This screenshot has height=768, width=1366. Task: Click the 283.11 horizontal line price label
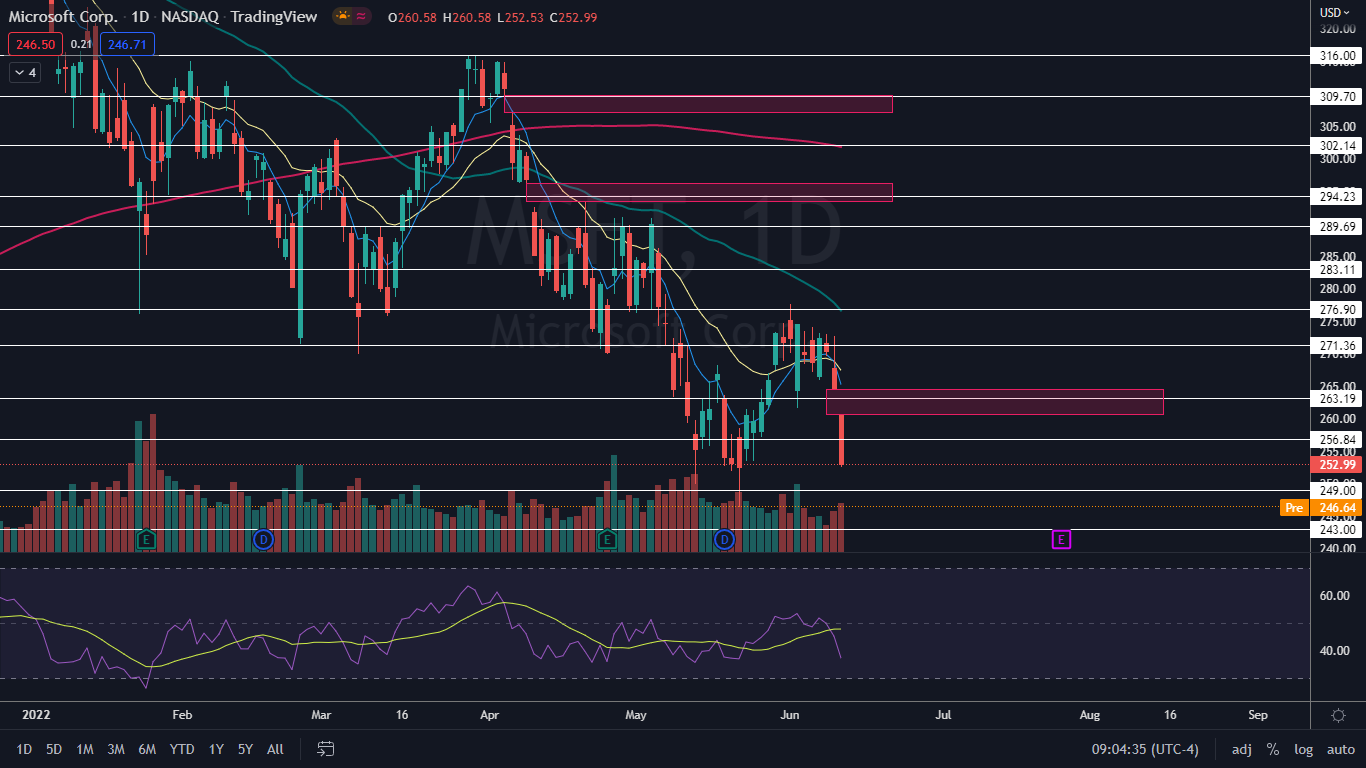[1337, 269]
